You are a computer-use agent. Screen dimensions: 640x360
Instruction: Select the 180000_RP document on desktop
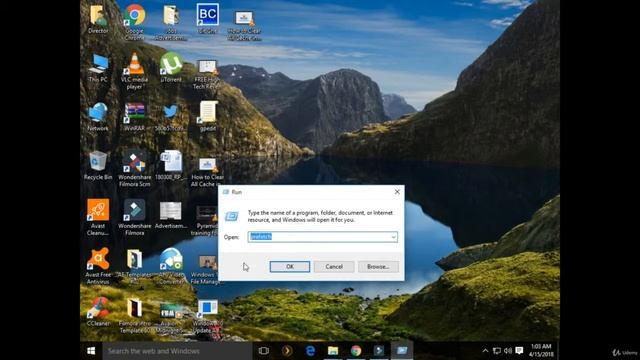tap(171, 165)
